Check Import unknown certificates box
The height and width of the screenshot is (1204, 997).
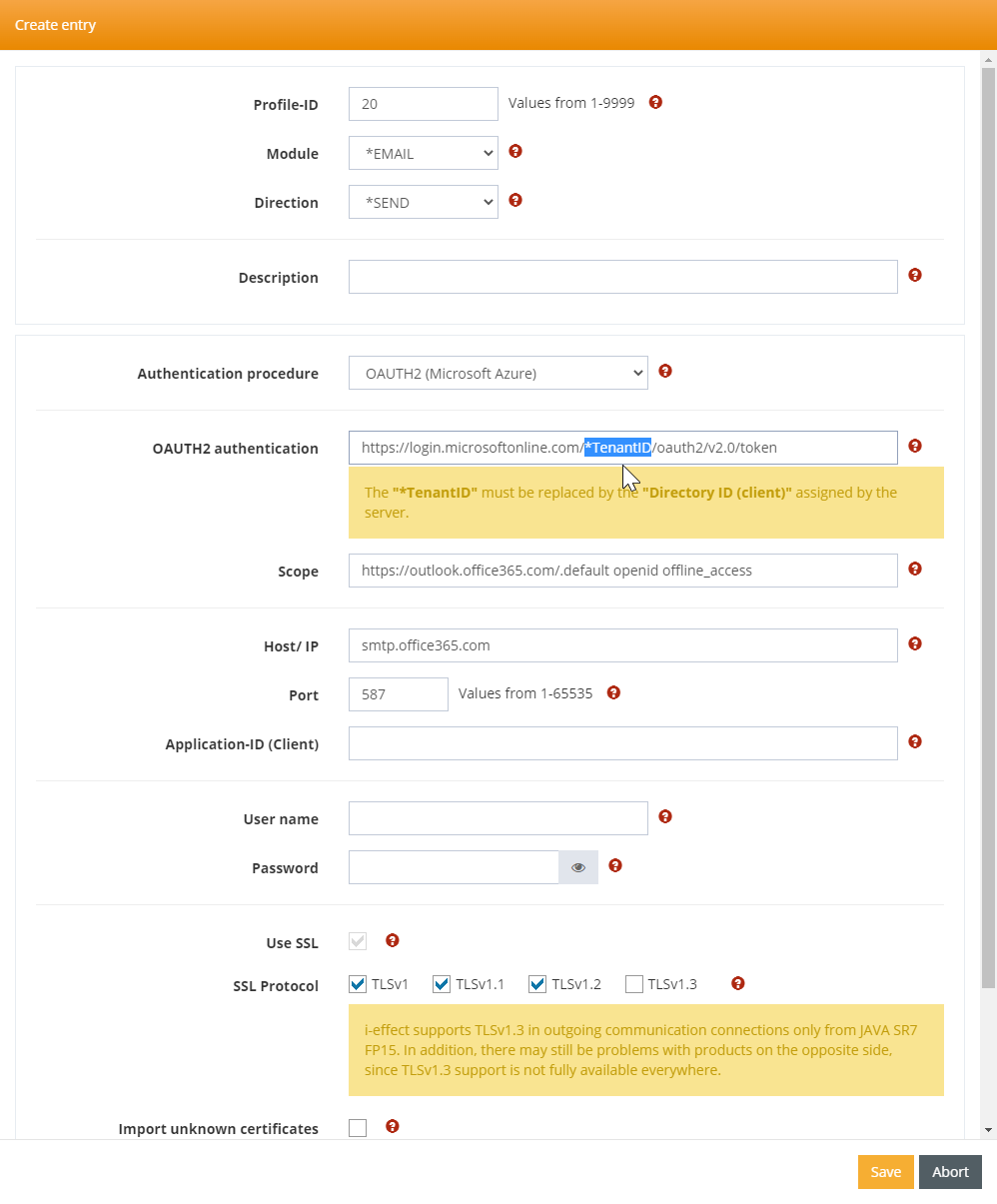tap(358, 1128)
